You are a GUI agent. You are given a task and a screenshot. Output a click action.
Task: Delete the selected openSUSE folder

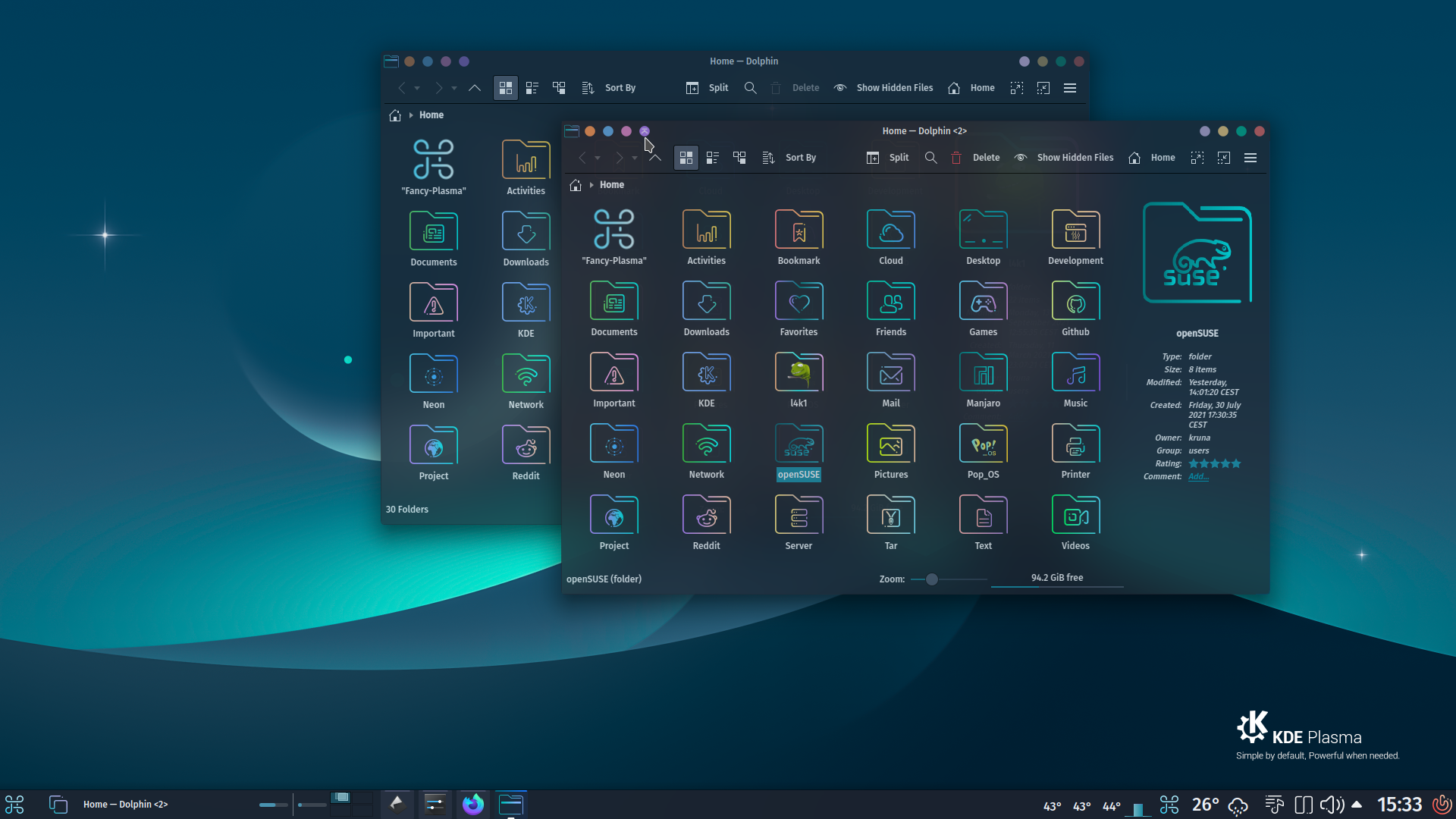976,158
